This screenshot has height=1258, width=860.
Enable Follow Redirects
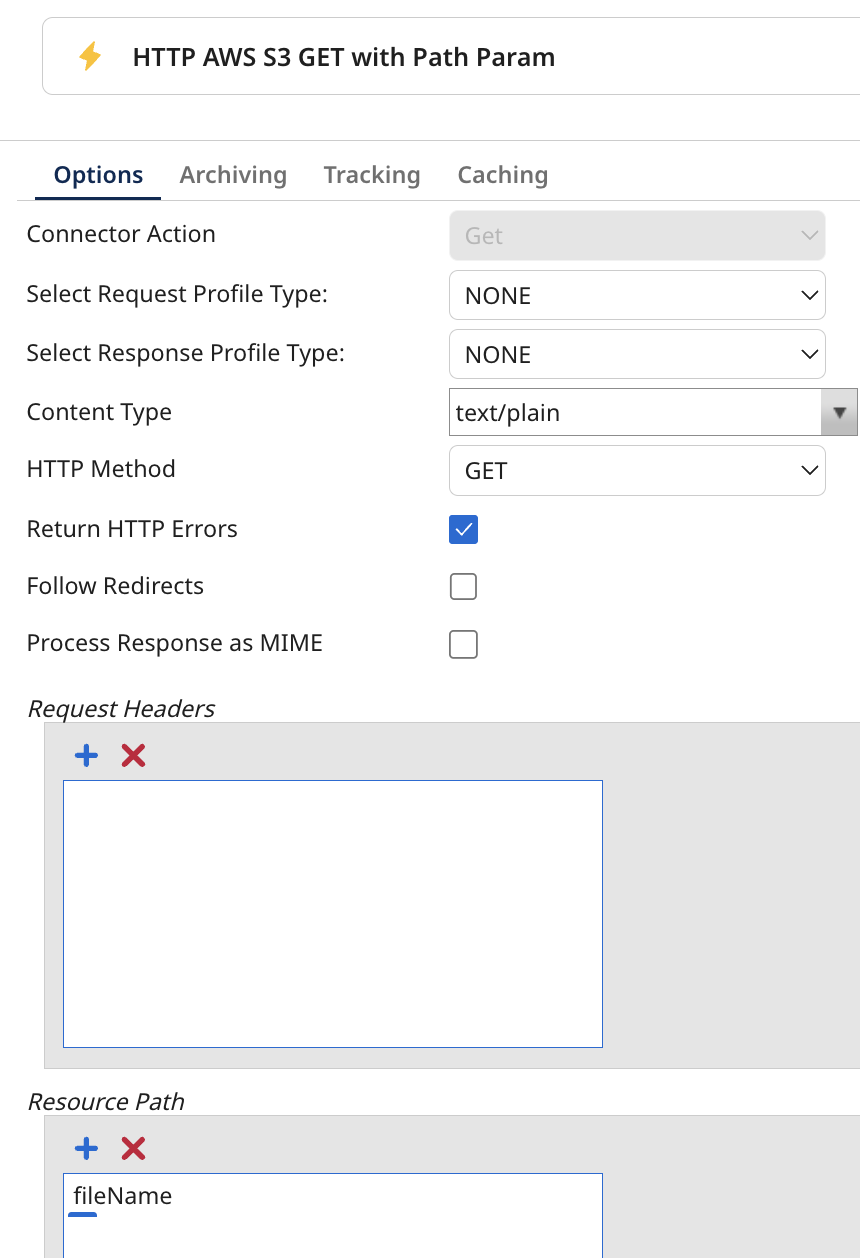[x=463, y=587]
